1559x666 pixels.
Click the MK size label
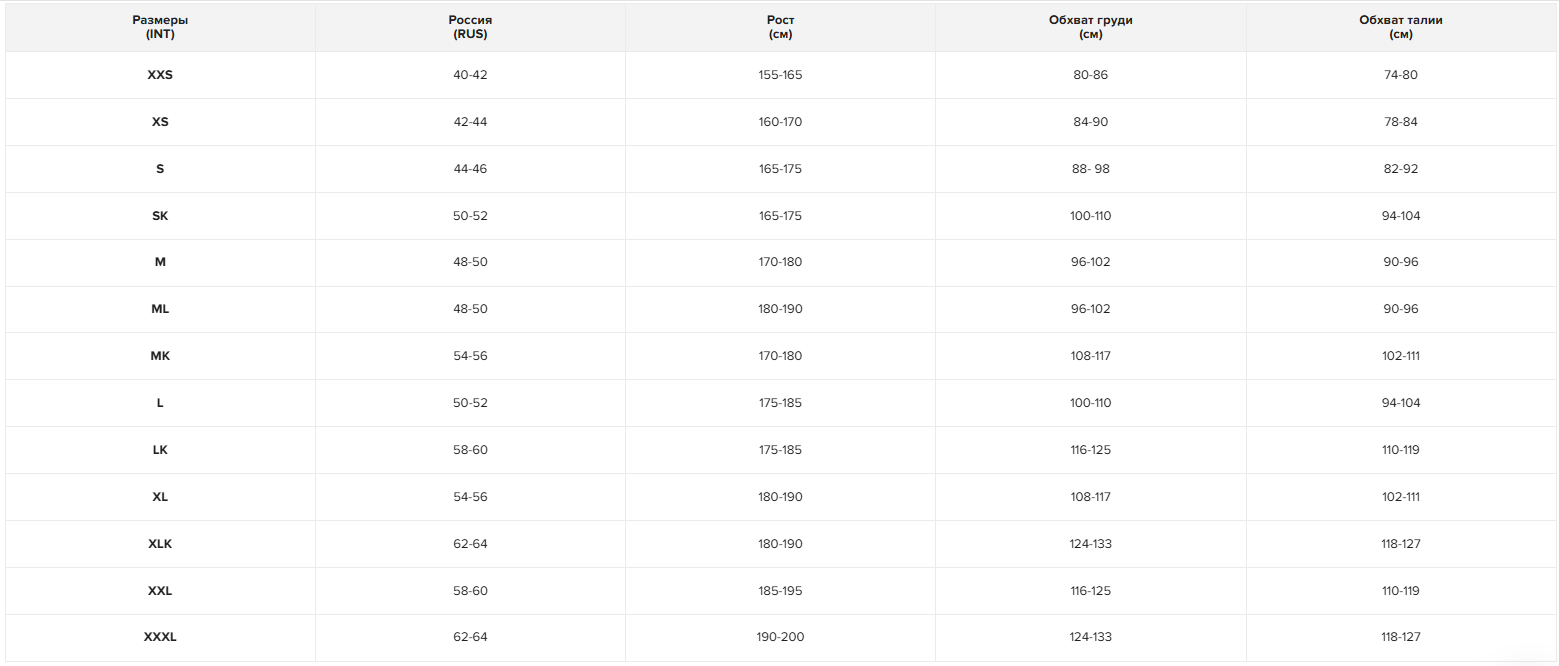point(160,356)
